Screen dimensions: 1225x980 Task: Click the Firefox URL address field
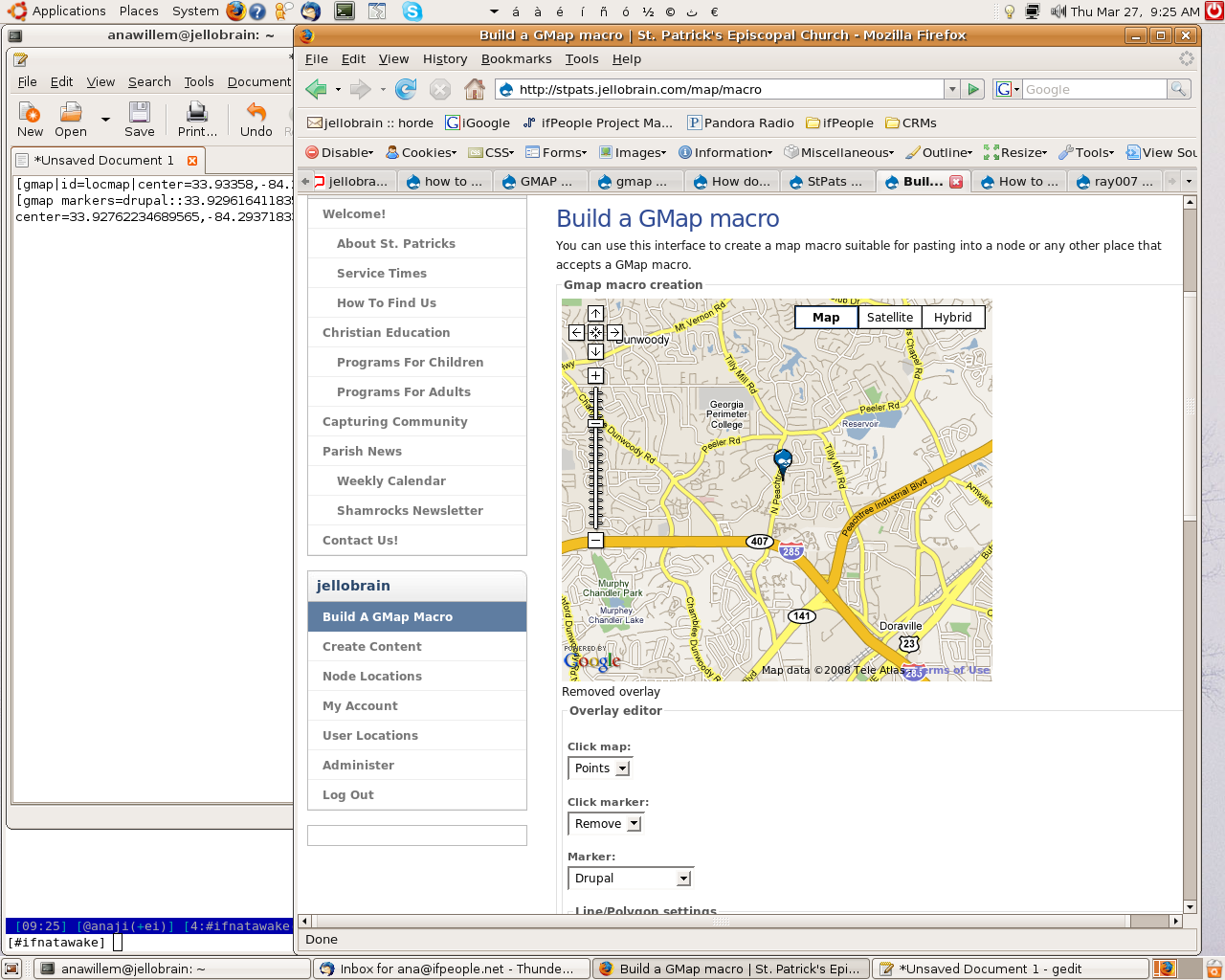pyautogui.click(x=730, y=89)
